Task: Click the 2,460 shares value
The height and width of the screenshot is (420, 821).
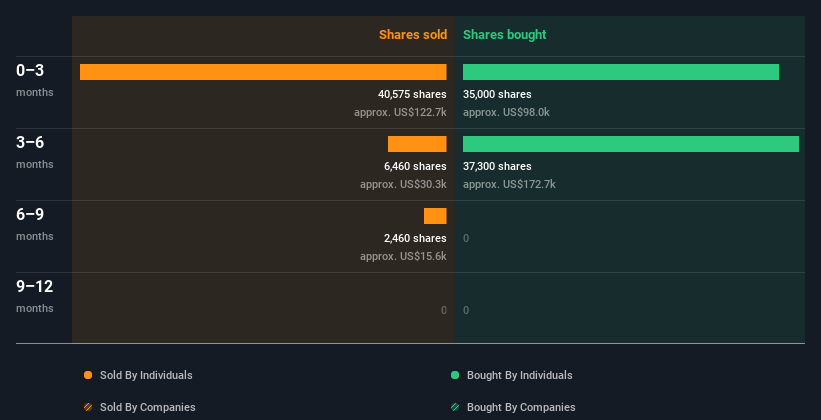Action: coord(415,238)
